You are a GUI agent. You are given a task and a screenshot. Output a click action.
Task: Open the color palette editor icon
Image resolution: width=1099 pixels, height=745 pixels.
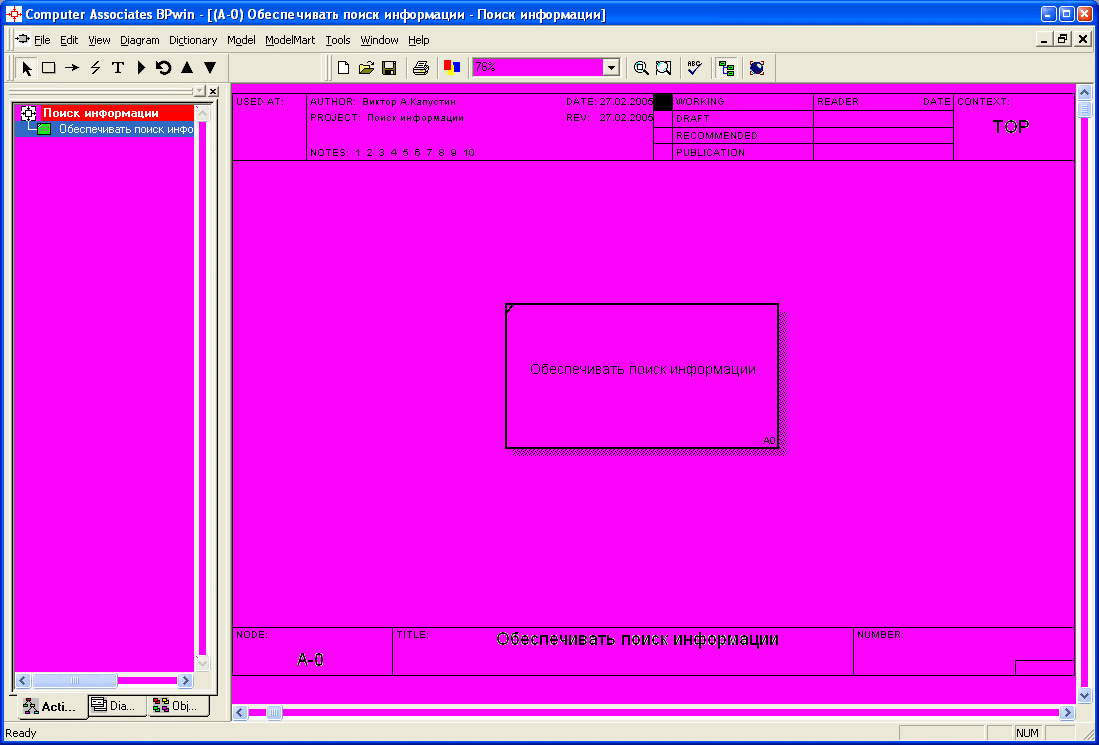(x=452, y=68)
